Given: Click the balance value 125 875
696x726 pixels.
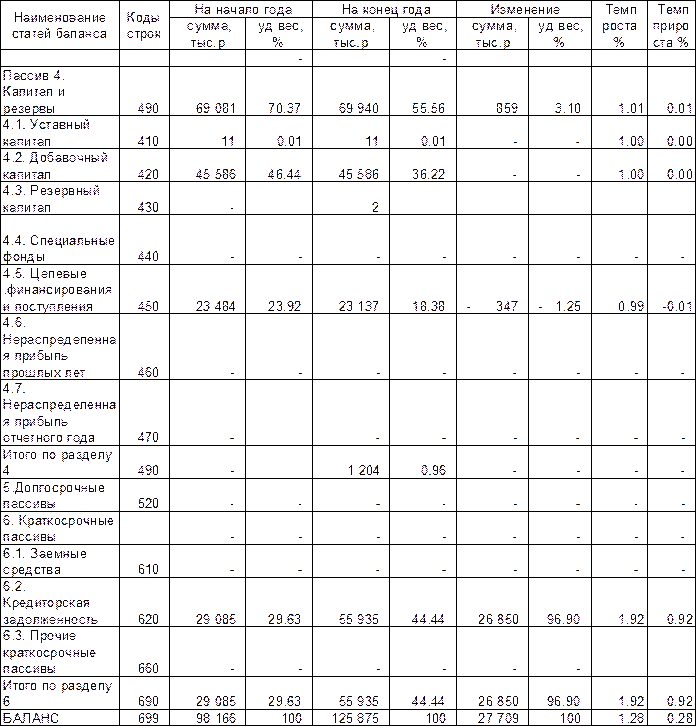Looking at the screenshot, I should (x=355, y=718).
